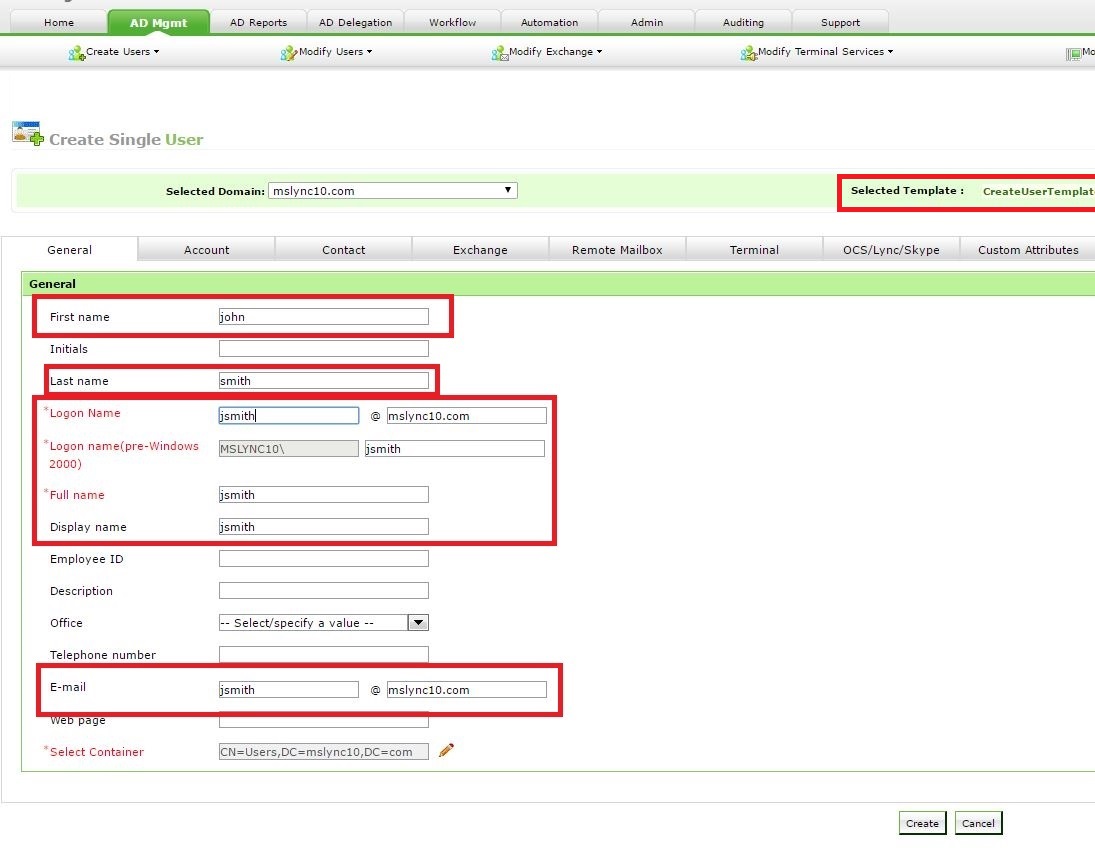The height and width of the screenshot is (868, 1095).
Task: Open the Create Users dropdown menu
Action: [x=122, y=52]
